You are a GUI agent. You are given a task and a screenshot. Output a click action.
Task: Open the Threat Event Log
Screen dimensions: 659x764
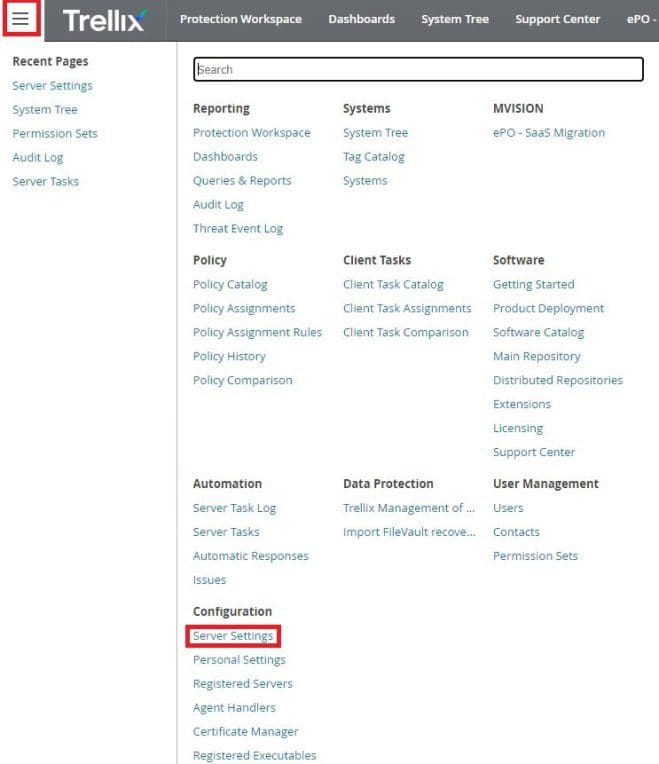tap(238, 229)
